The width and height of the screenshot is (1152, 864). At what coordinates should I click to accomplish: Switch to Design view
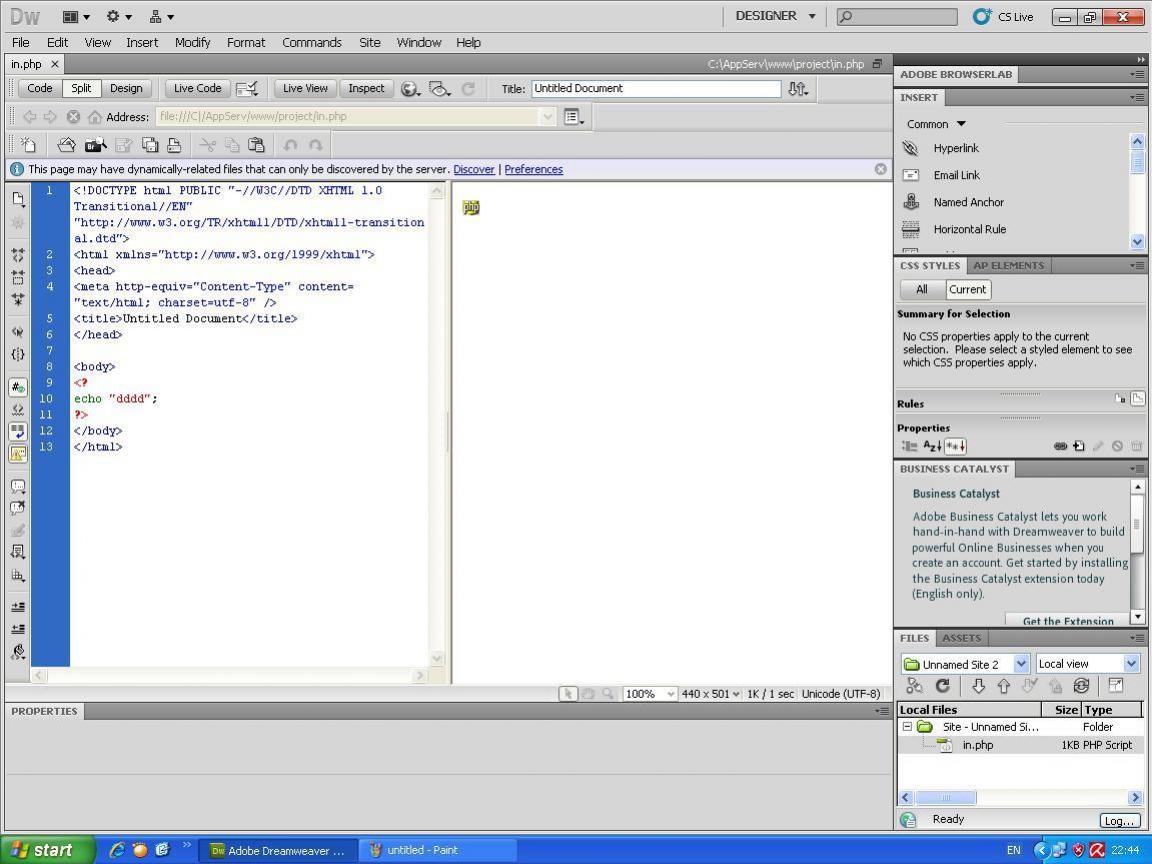[126, 88]
